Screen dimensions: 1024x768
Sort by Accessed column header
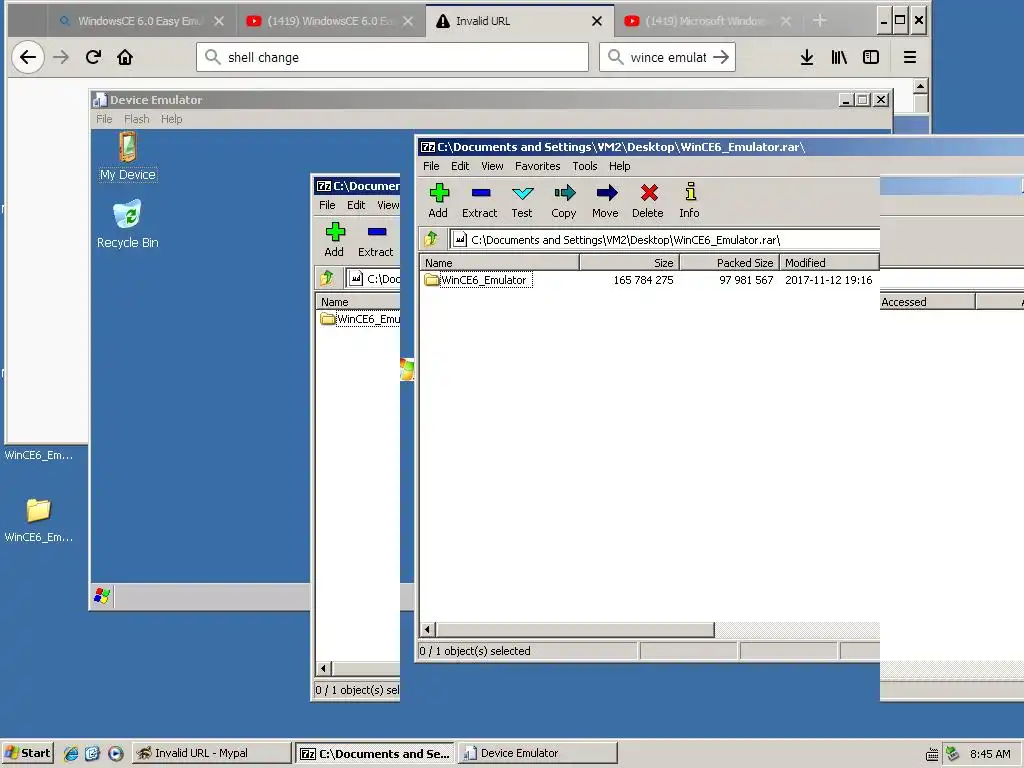click(x=927, y=302)
